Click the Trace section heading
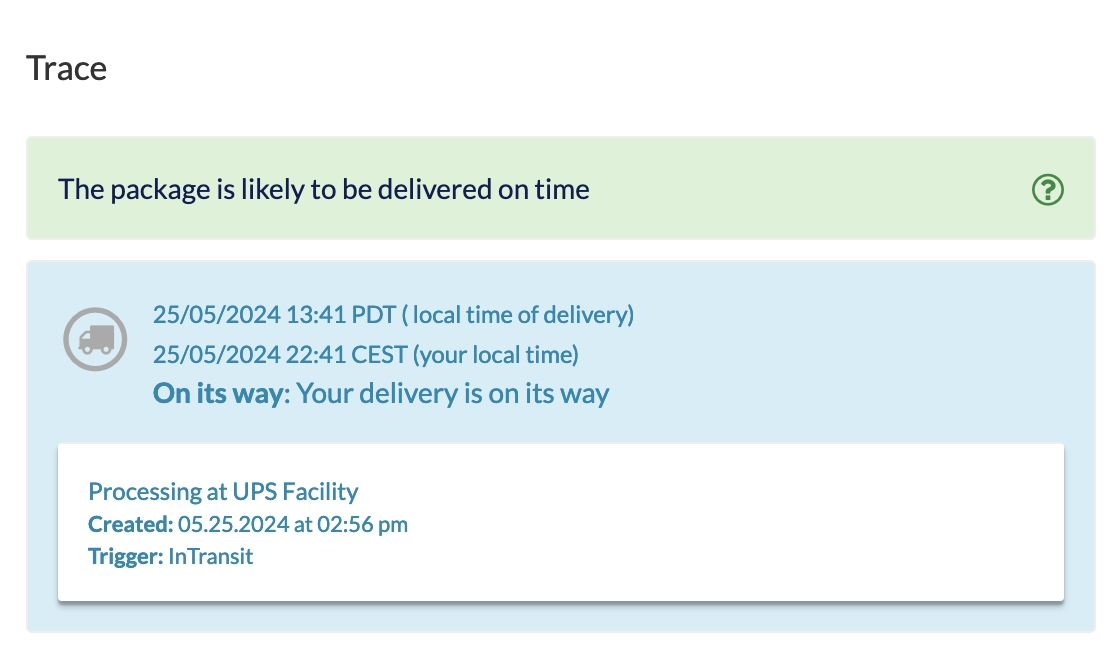1118x650 pixels. coord(66,68)
